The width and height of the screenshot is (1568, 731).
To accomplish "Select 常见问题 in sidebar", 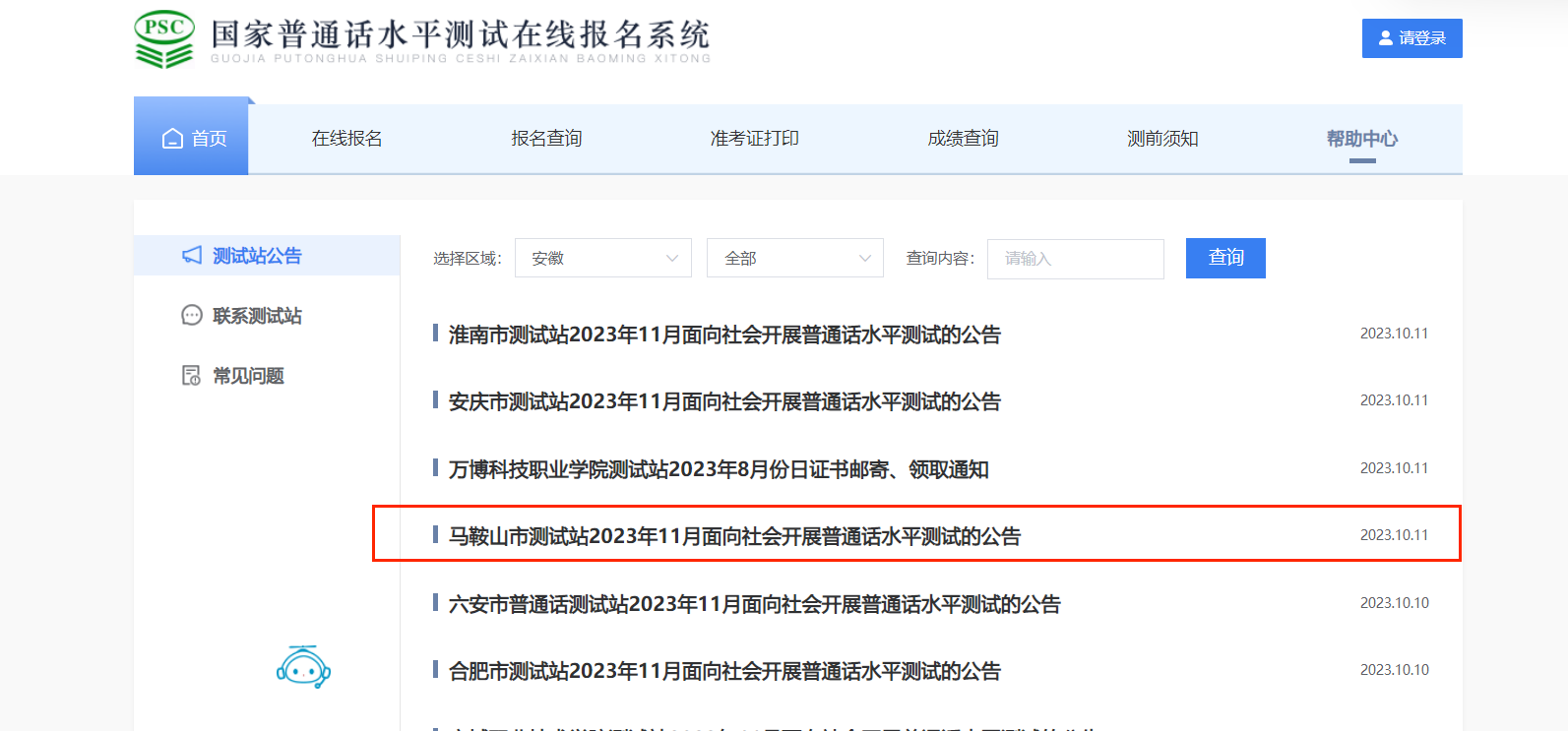I will click(x=248, y=376).
